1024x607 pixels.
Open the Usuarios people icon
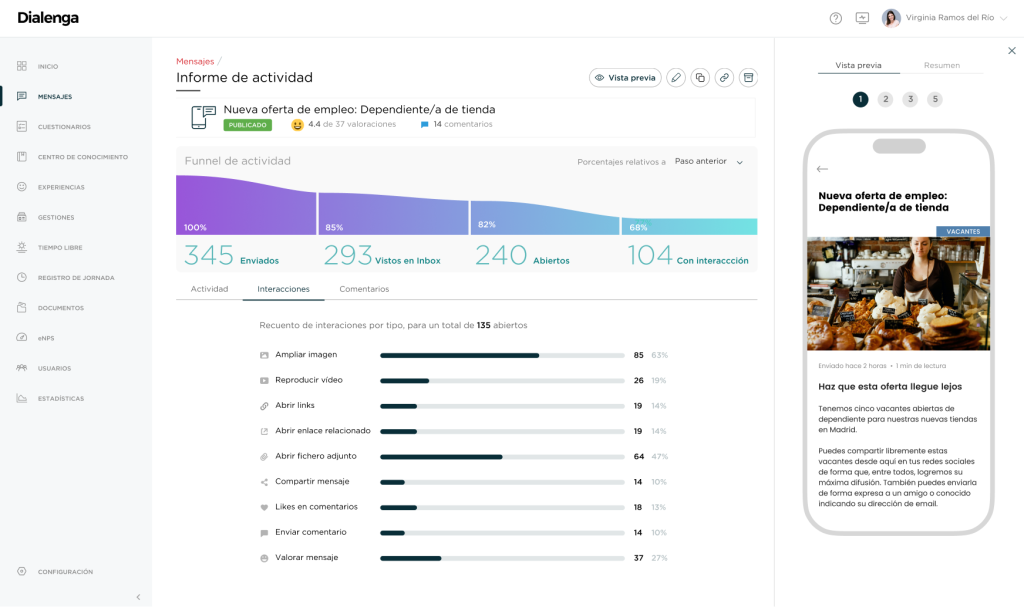(x=22, y=368)
